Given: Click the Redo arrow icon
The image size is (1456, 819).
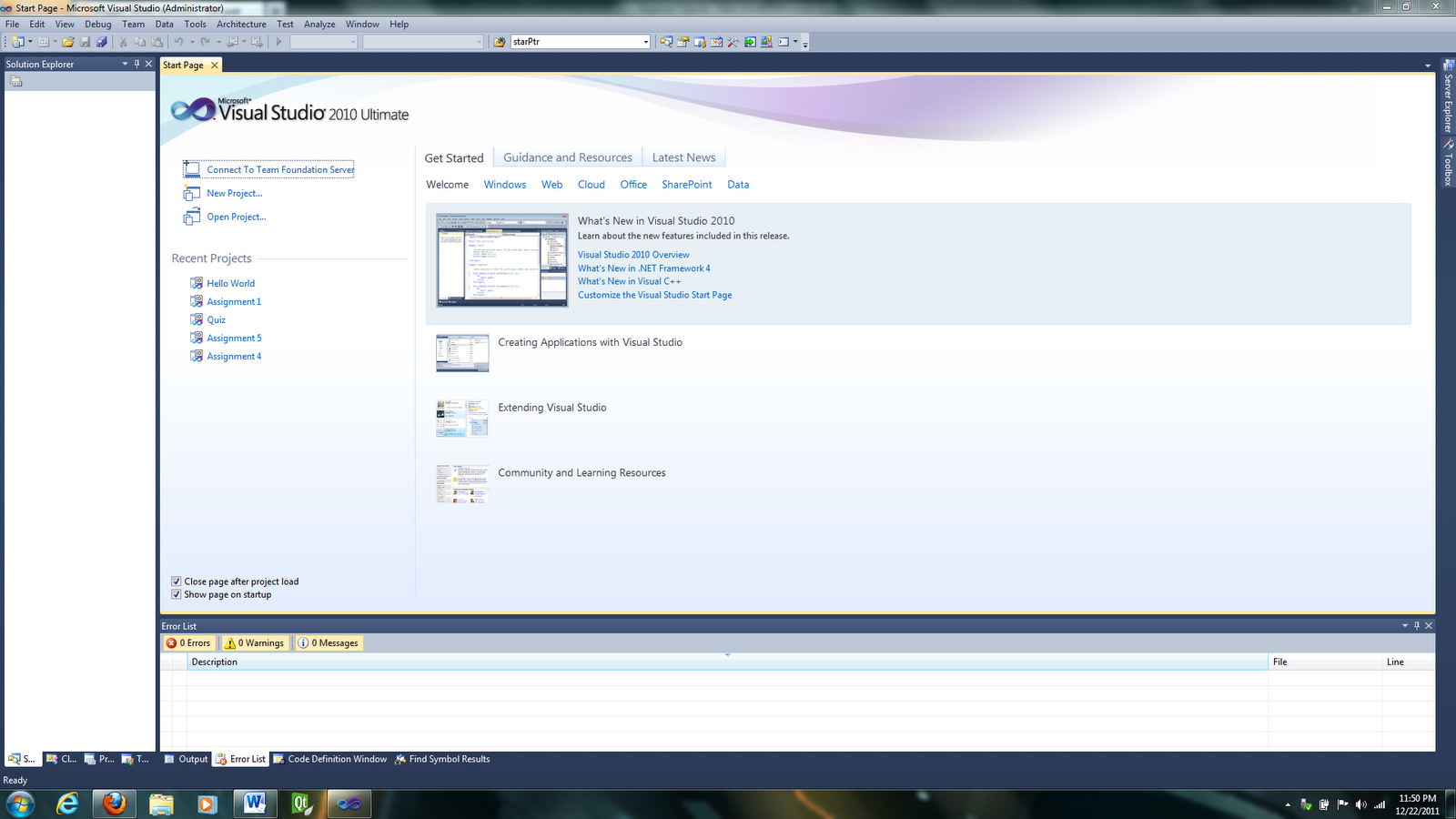Looking at the screenshot, I should pos(205,41).
